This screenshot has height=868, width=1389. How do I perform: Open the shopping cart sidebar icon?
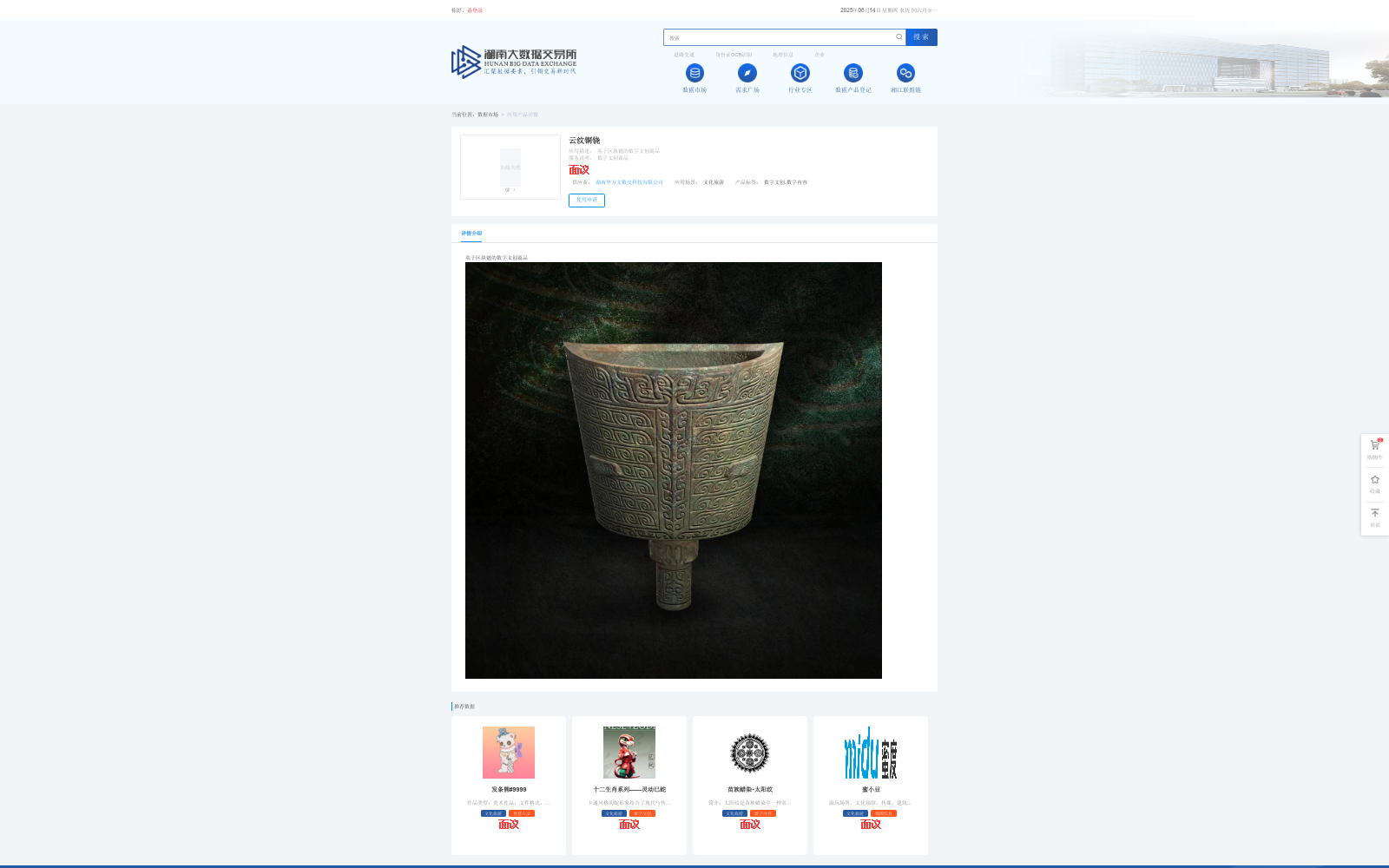(1375, 445)
